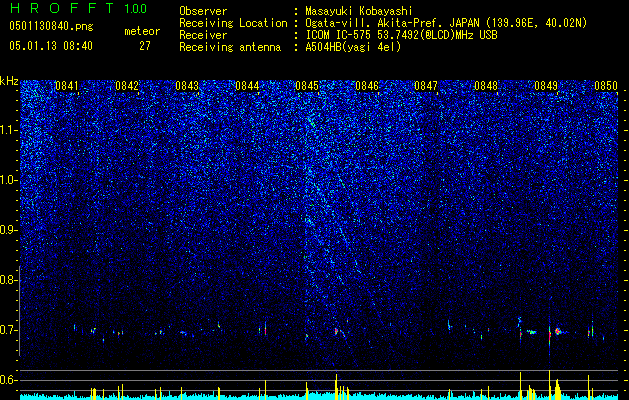This screenshot has height=400, width=629.
Task: Click the ICOM IC-575 receiver value
Action: point(401,35)
